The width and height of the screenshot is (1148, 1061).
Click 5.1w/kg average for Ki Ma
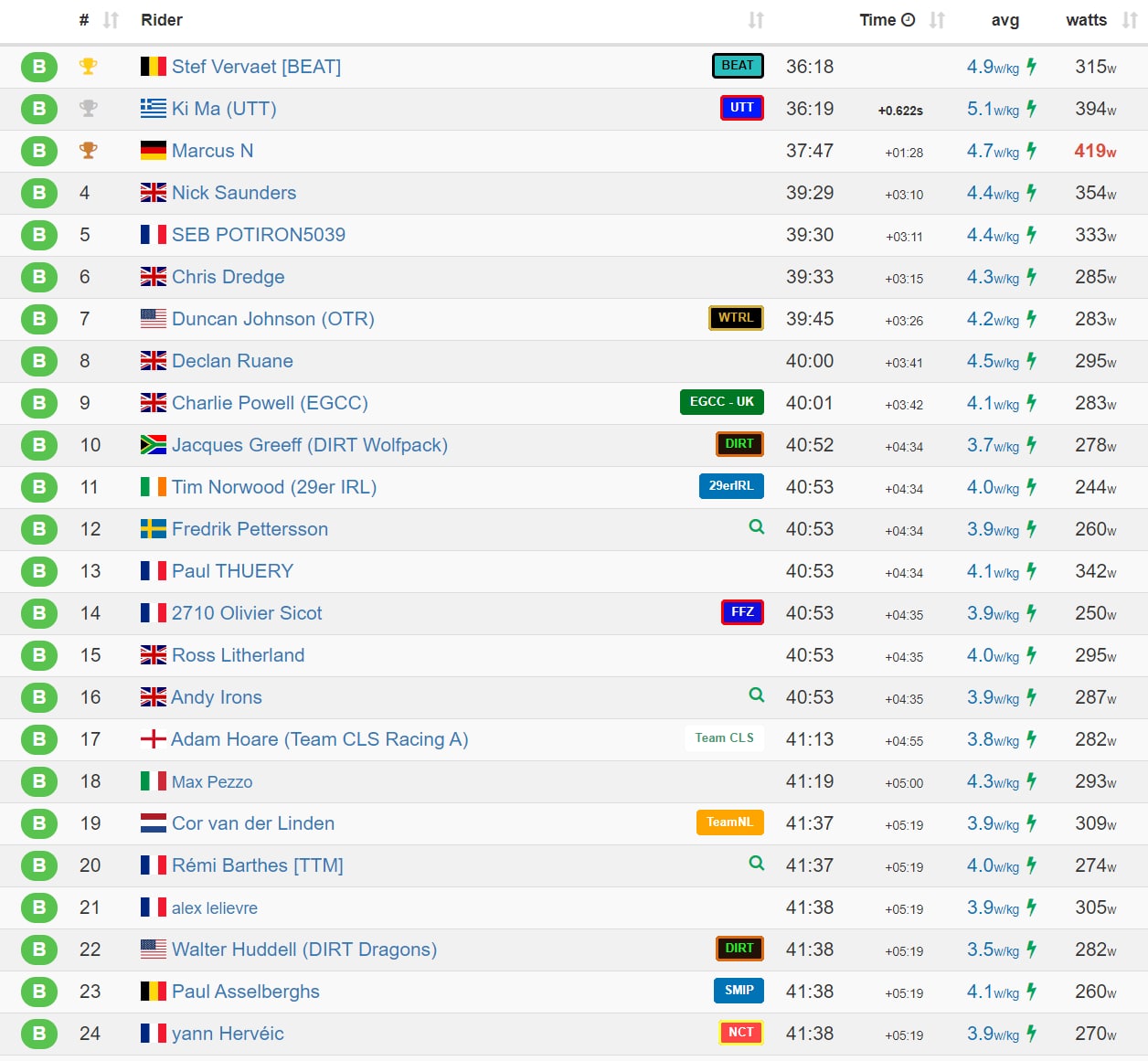point(993,109)
